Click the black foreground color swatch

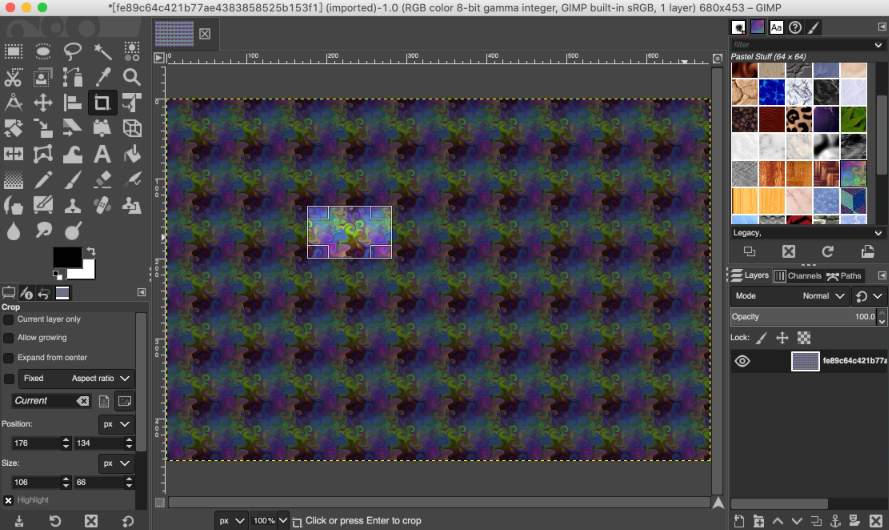click(66, 257)
